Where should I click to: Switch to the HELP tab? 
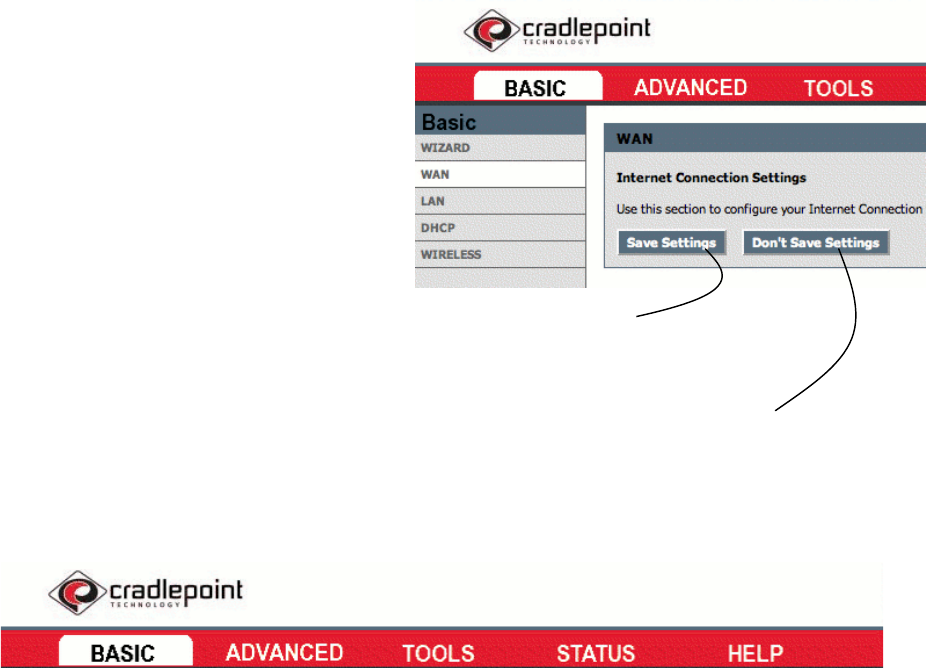tap(755, 653)
